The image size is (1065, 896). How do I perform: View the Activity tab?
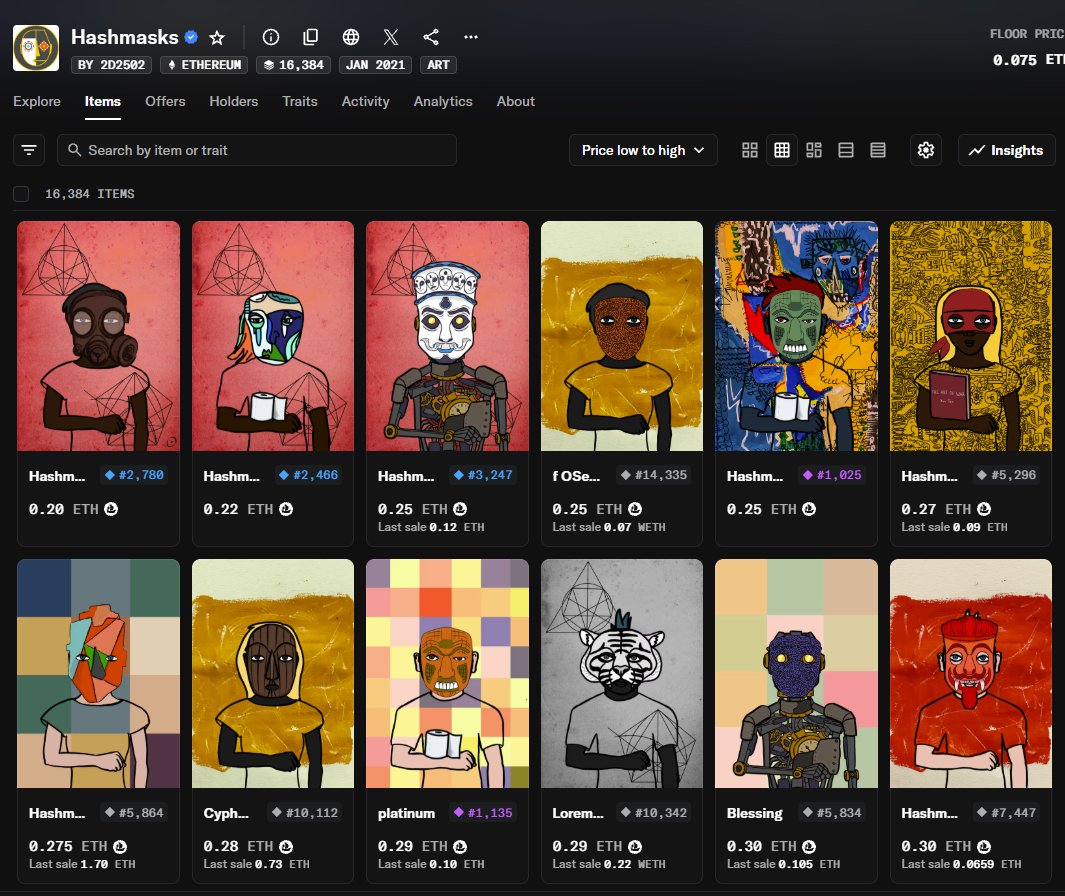tap(365, 101)
